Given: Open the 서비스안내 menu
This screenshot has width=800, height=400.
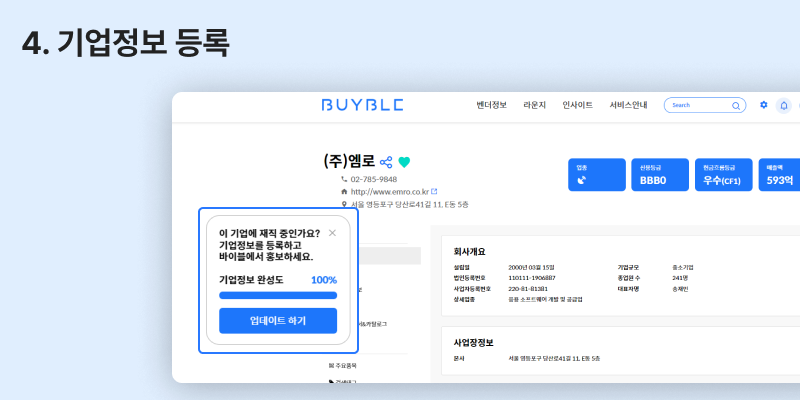Looking at the screenshot, I should coord(628,105).
